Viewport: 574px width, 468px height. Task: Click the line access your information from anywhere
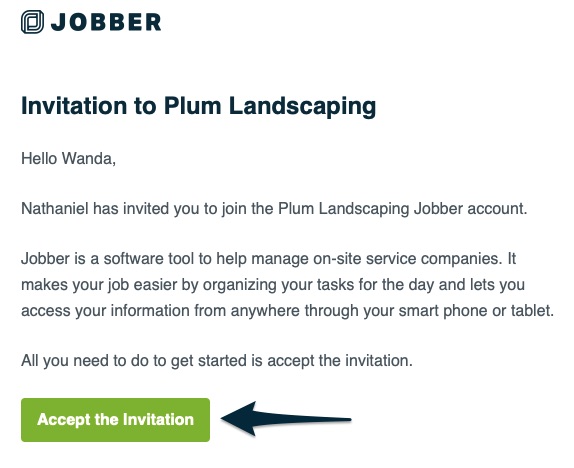tap(287, 311)
